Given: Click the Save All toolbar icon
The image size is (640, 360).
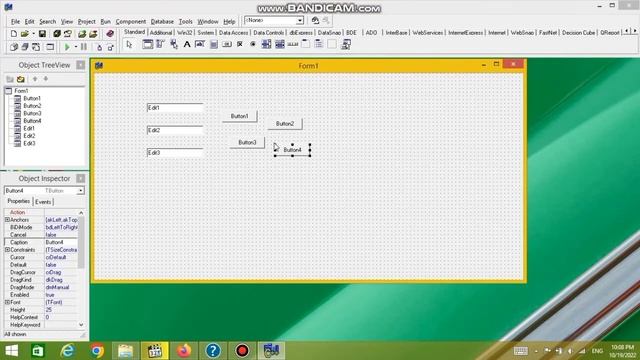Looking at the screenshot, I should (57, 34).
